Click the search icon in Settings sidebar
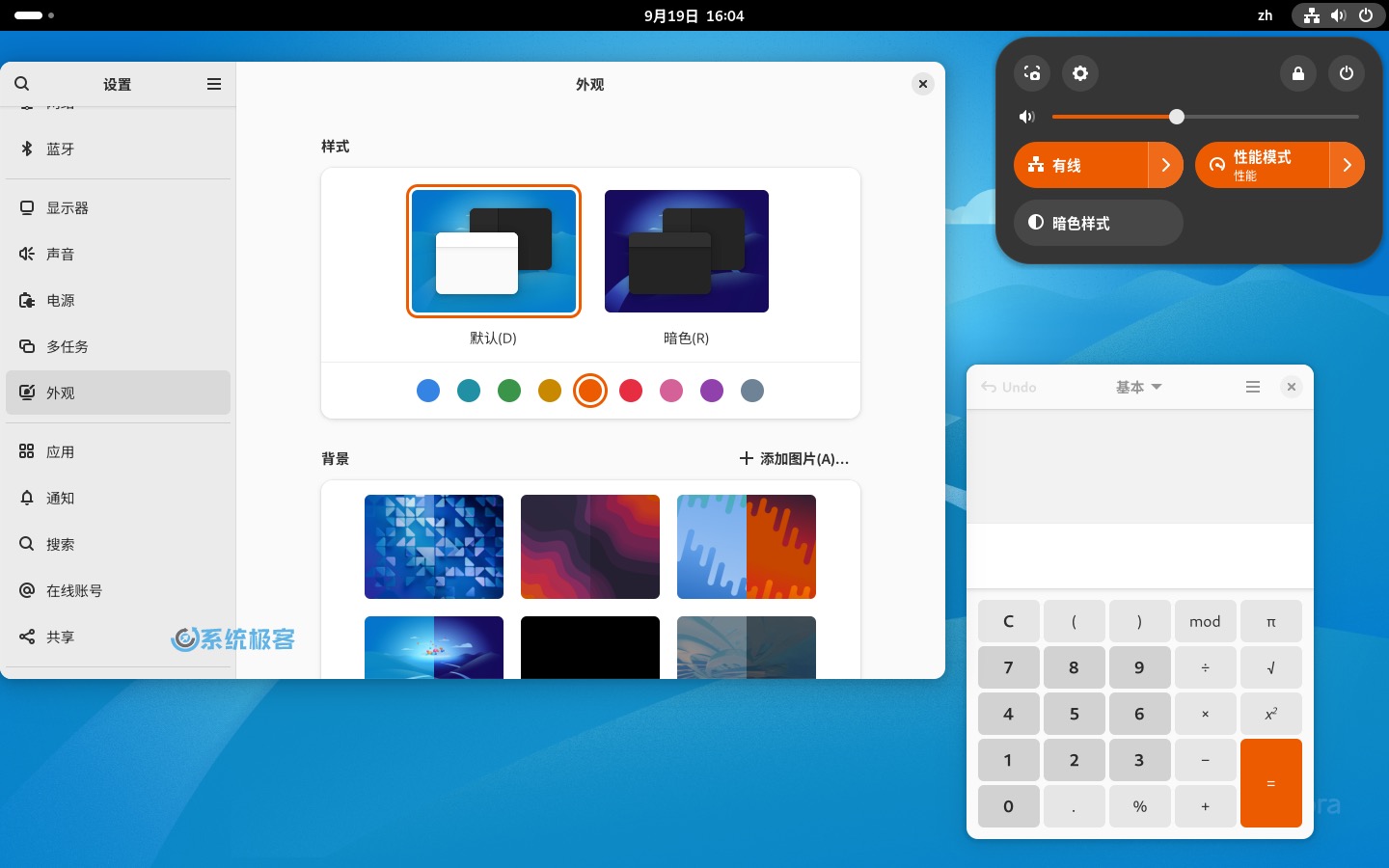This screenshot has width=1389, height=868. [x=22, y=84]
